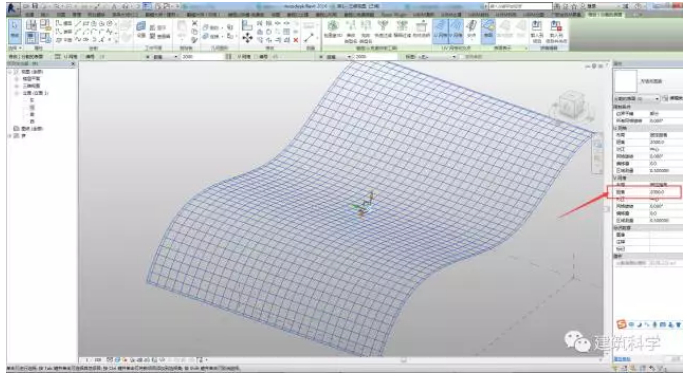This screenshot has width=690, height=379.
Task: Click the Edit Type button in Properties
Action: click(673, 99)
